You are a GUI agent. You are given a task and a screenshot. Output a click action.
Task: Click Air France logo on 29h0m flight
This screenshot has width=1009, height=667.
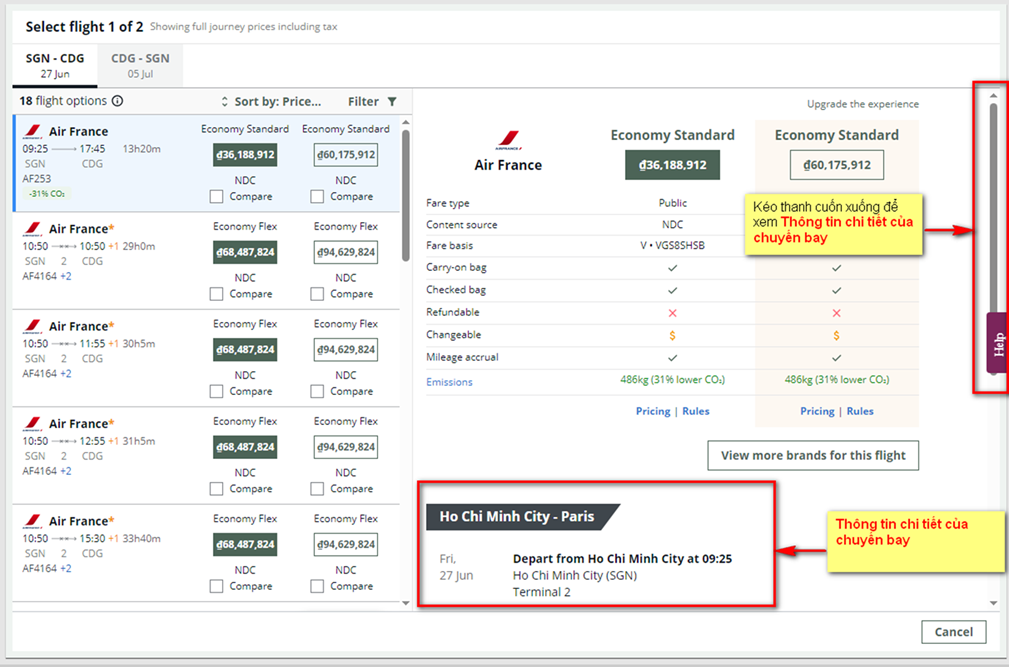tap(33, 229)
